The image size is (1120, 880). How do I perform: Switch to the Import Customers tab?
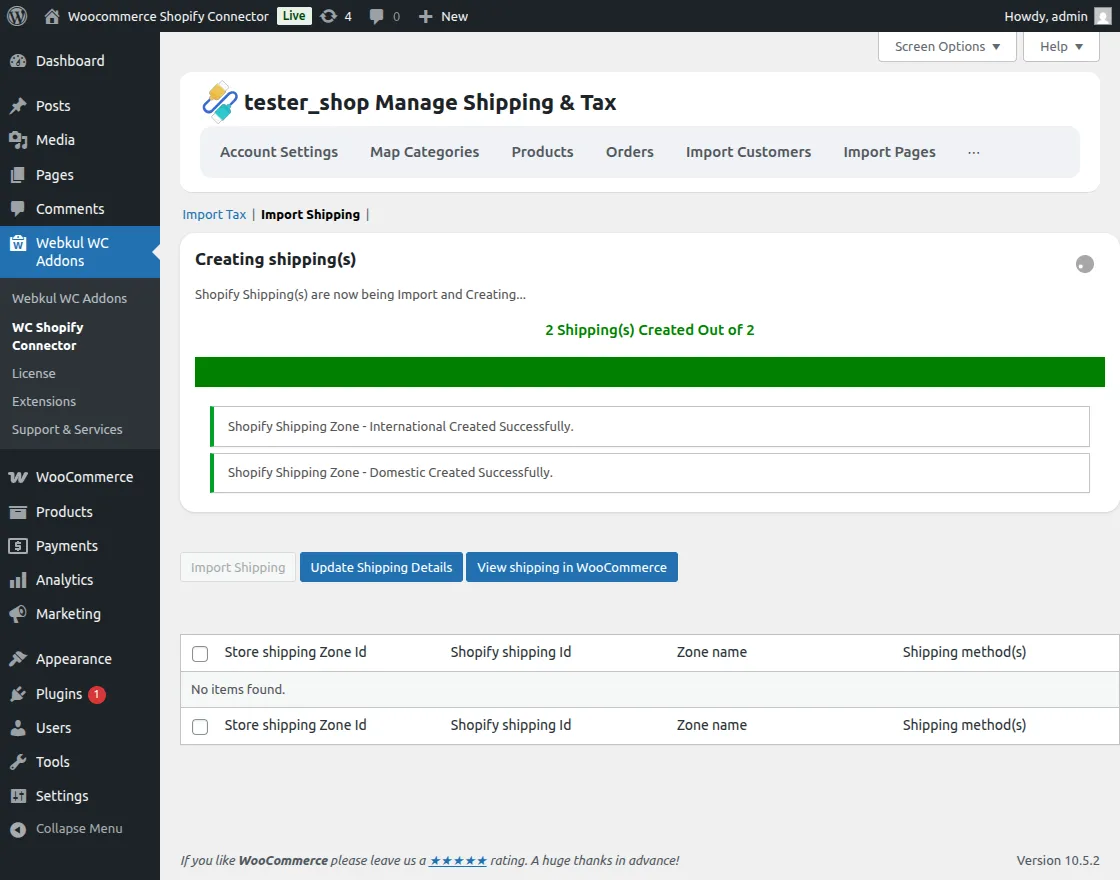tap(748, 152)
